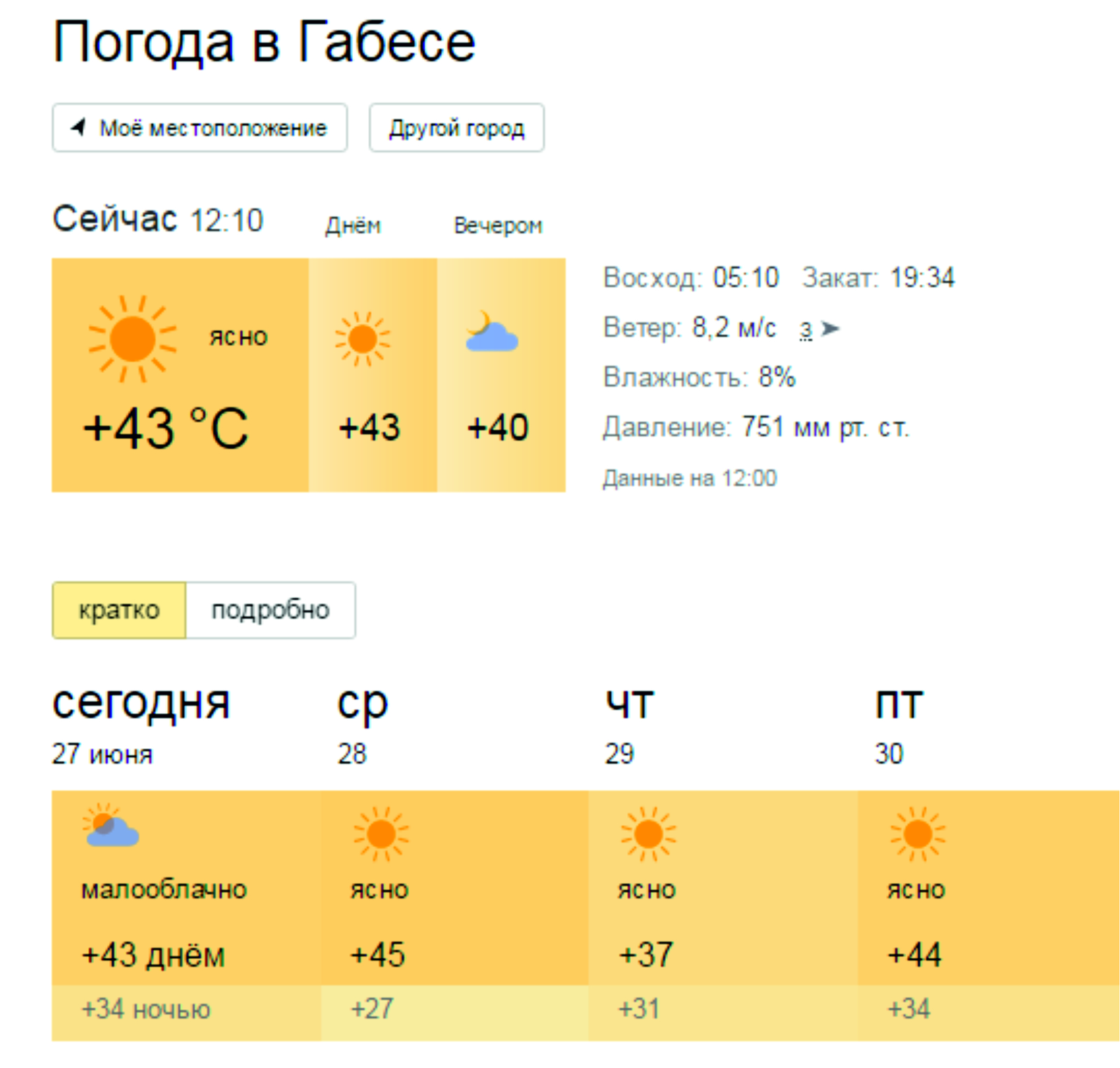Select the Днём forecast column
Screen dimensions: 1120x1068
[372, 375]
